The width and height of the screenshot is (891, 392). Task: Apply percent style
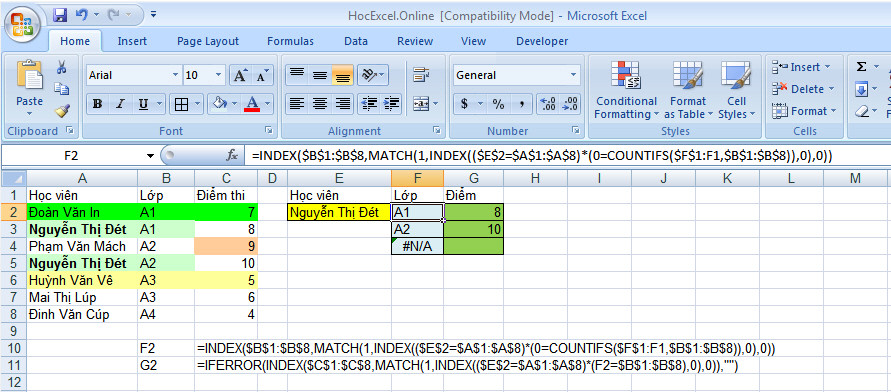[x=498, y=104]
